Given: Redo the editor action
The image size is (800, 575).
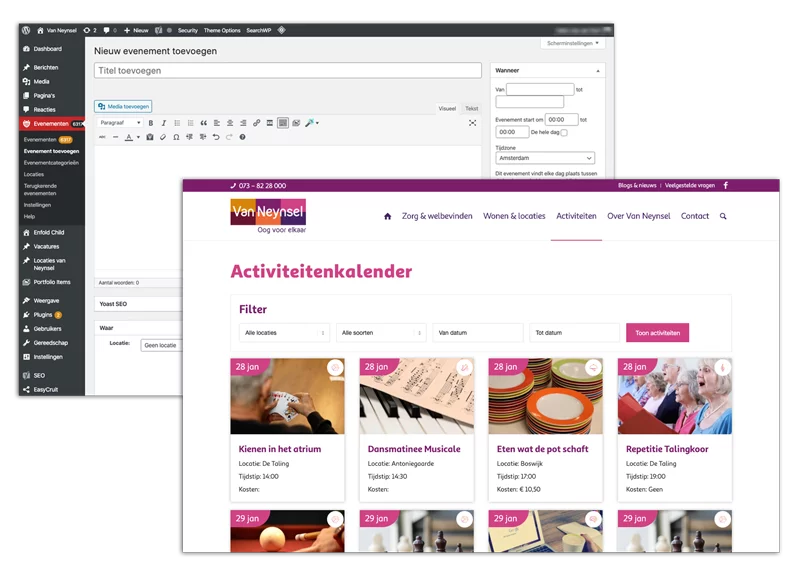Looking at the screenshot, I should point(229,137).
